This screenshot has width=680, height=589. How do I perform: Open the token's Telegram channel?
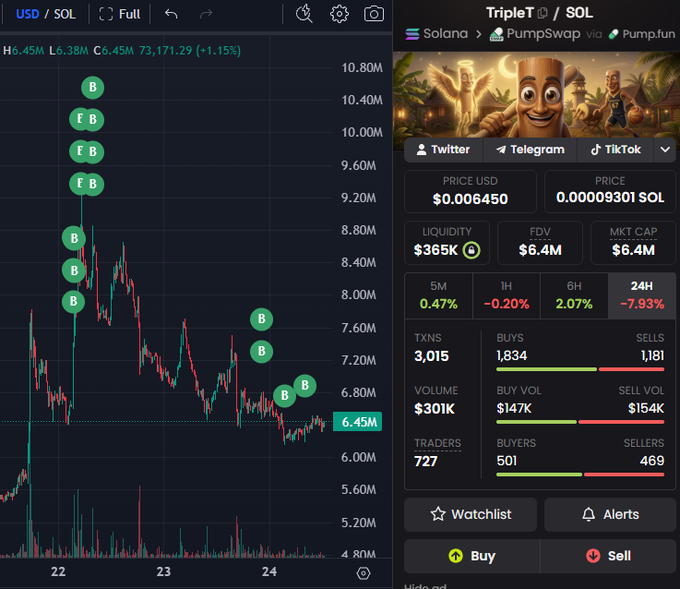point(530,150)
